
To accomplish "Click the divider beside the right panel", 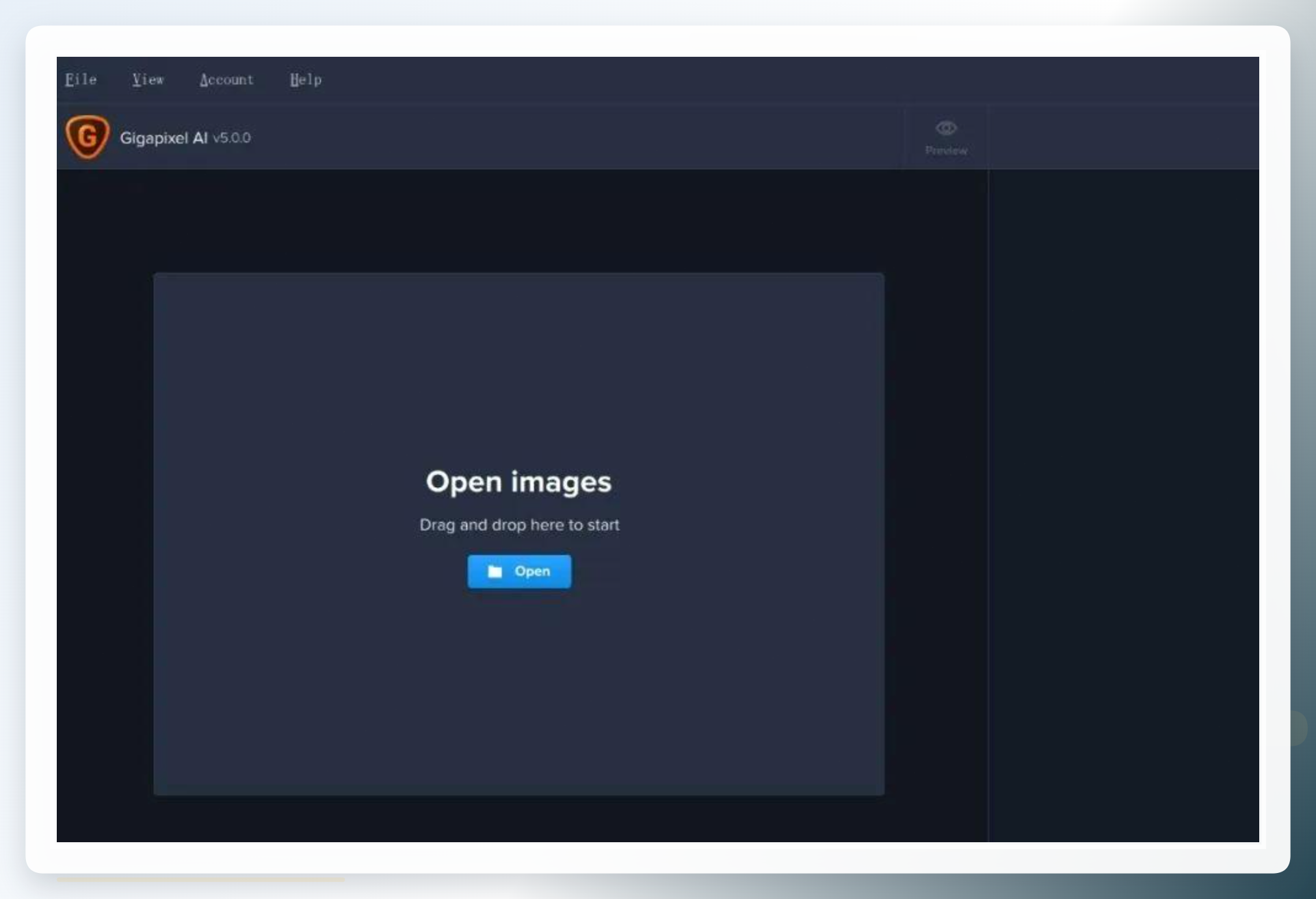I will tap(988, 506).
